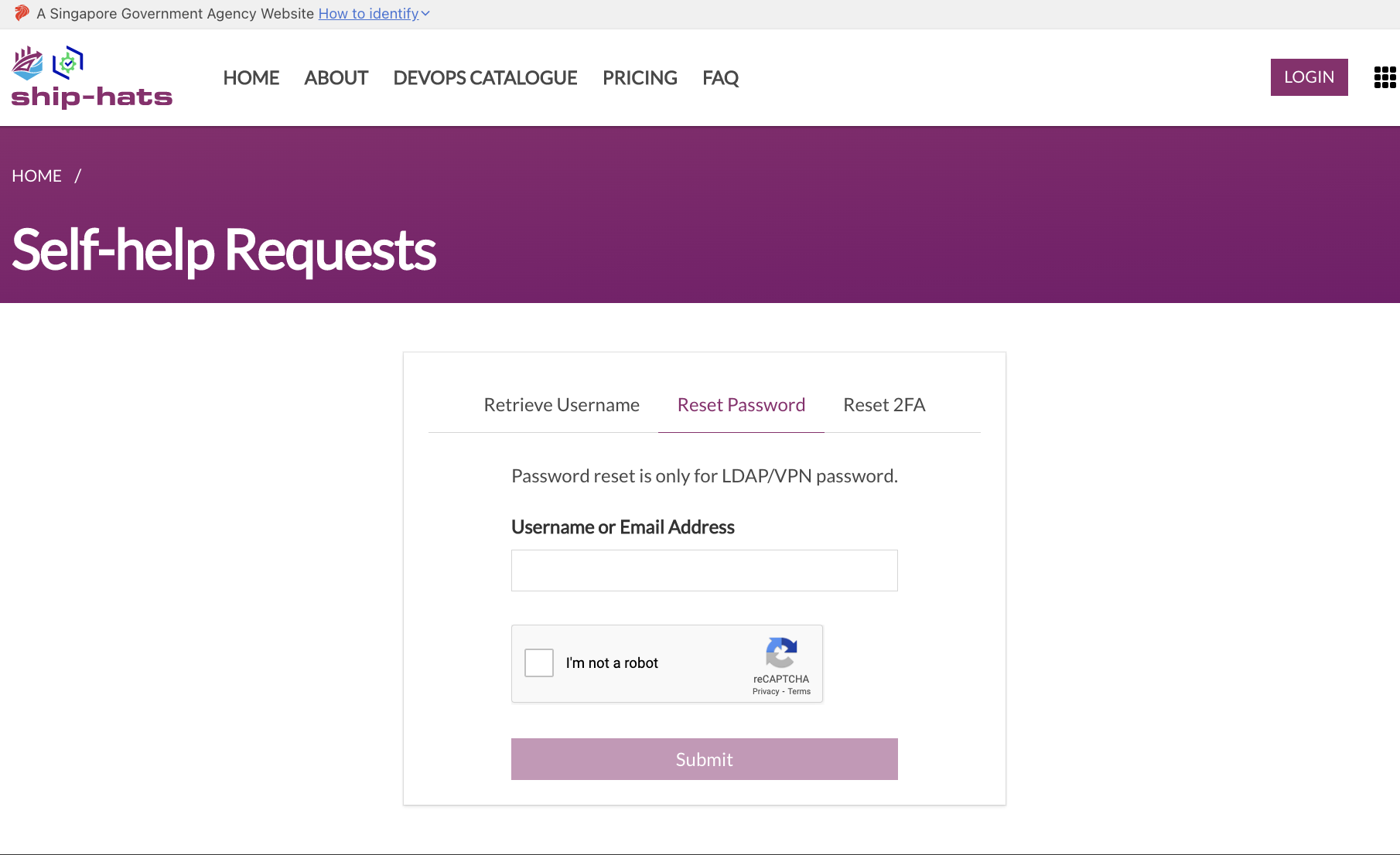1400x855 pixels.
Task: Open the reCAPTCHA Privacy link
Action: (766, 692)
